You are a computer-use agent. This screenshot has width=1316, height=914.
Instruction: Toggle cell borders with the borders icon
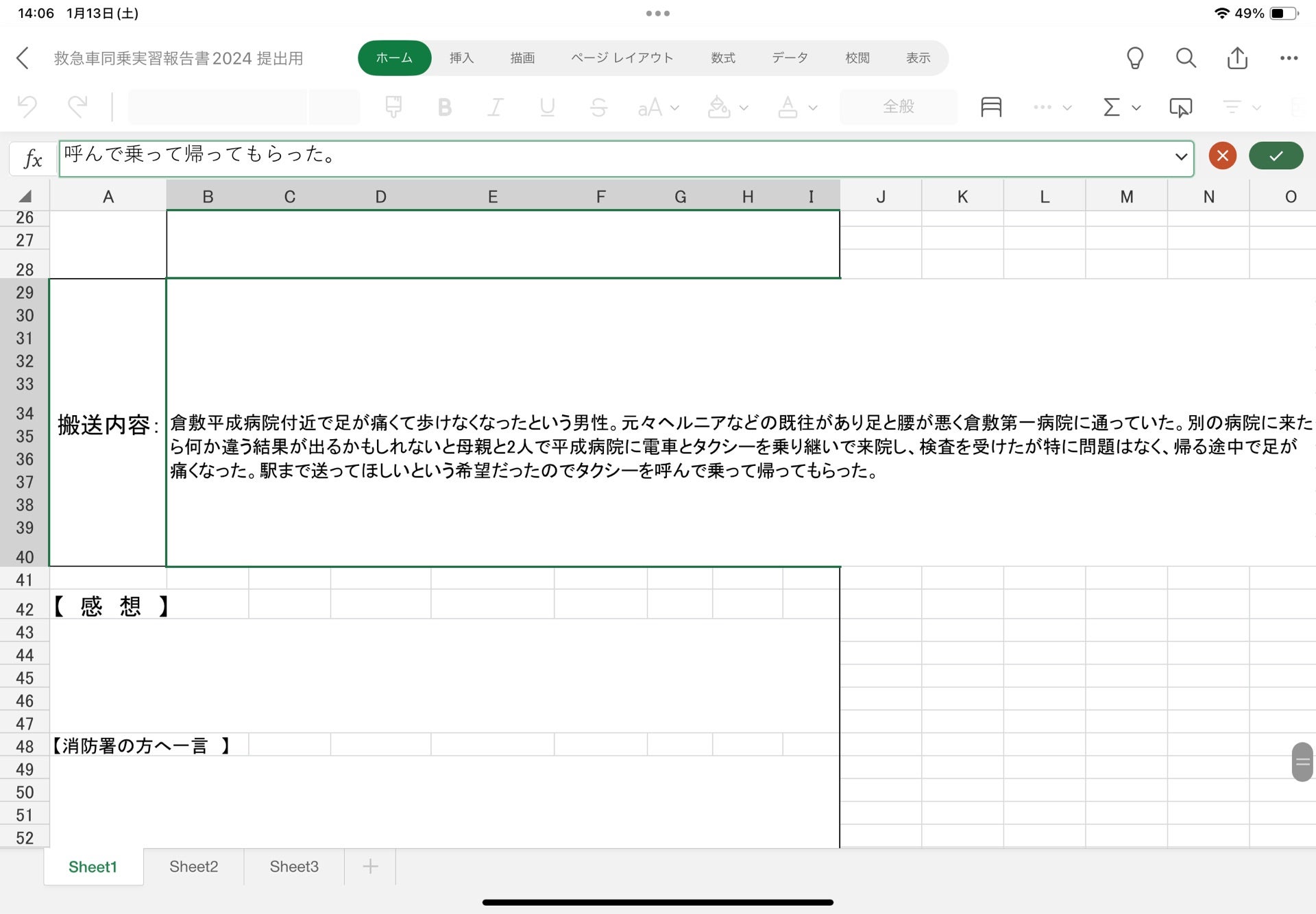pyautogui.click(x=990, y=107)
